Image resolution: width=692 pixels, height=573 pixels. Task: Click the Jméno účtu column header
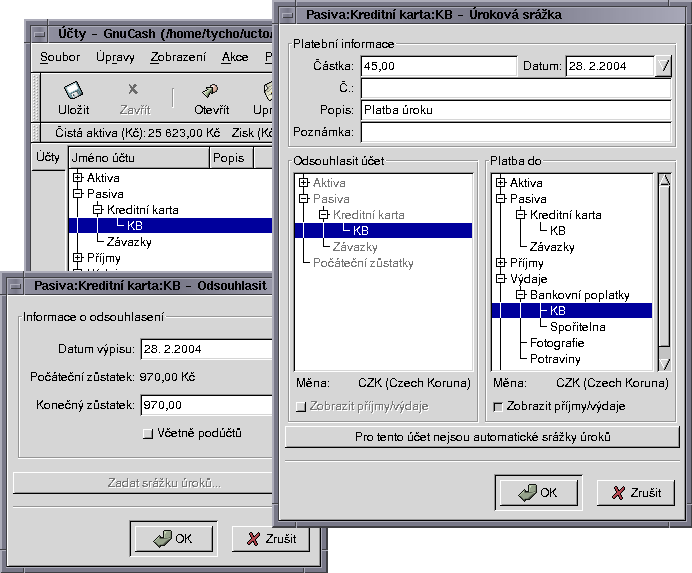(139, 158)
